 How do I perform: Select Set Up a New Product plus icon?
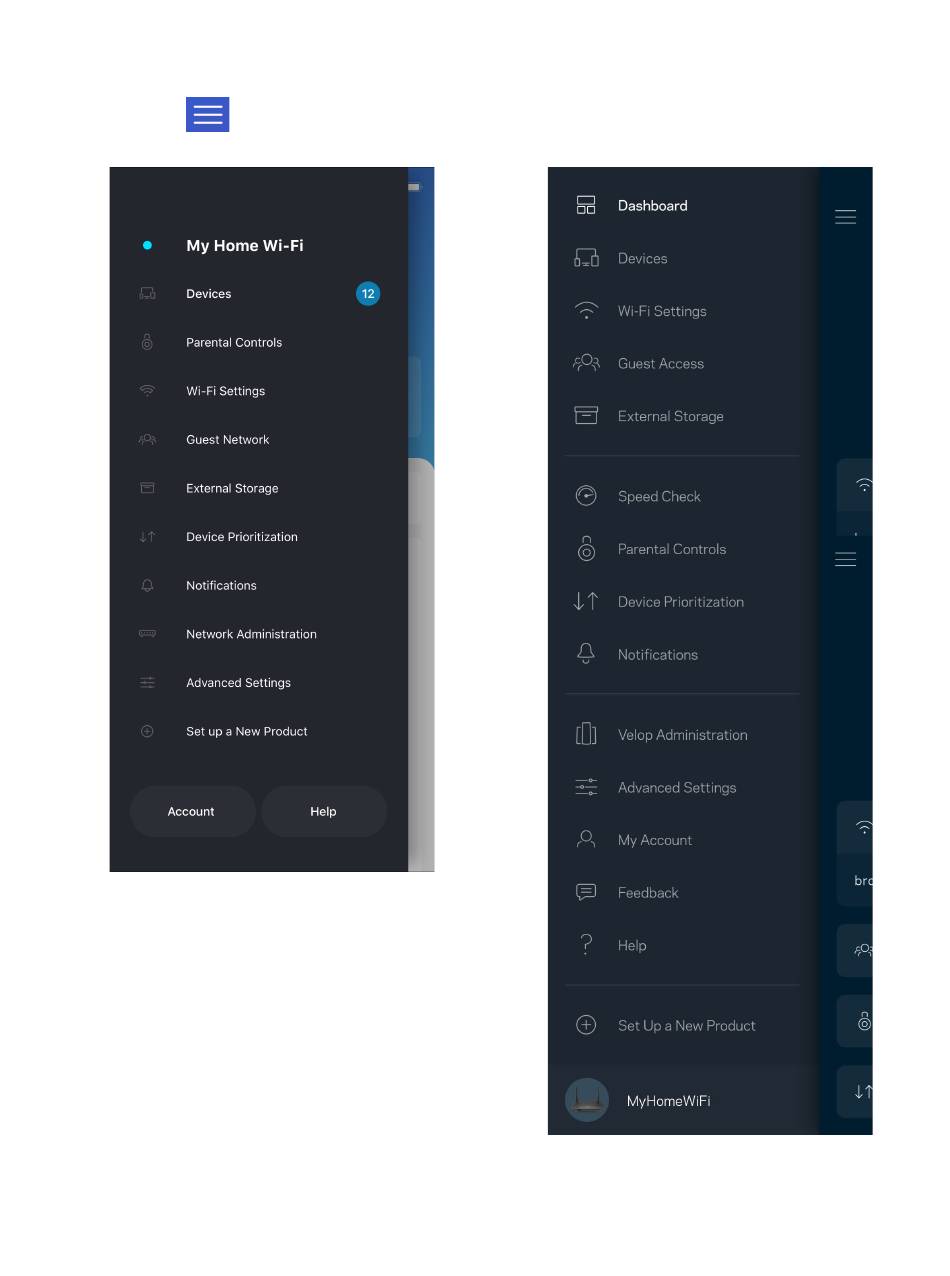coord(586,1025)
